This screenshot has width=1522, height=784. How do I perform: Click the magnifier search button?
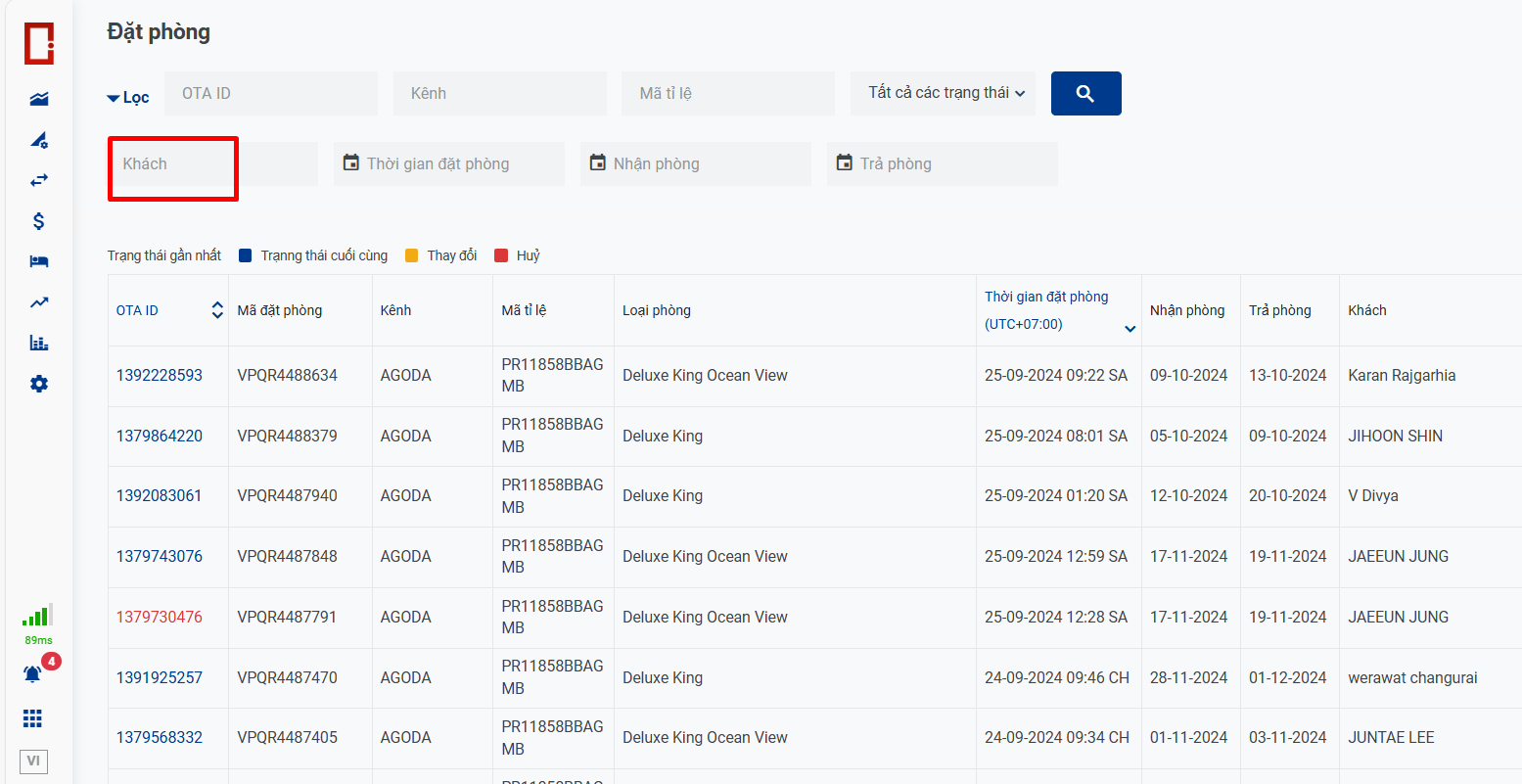[x=1085, y=94]
